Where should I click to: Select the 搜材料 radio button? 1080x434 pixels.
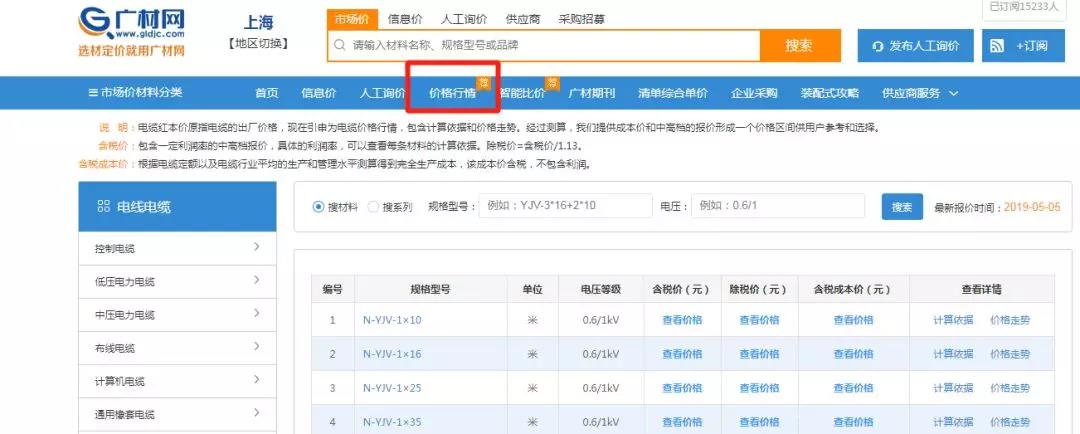point(318,207)
